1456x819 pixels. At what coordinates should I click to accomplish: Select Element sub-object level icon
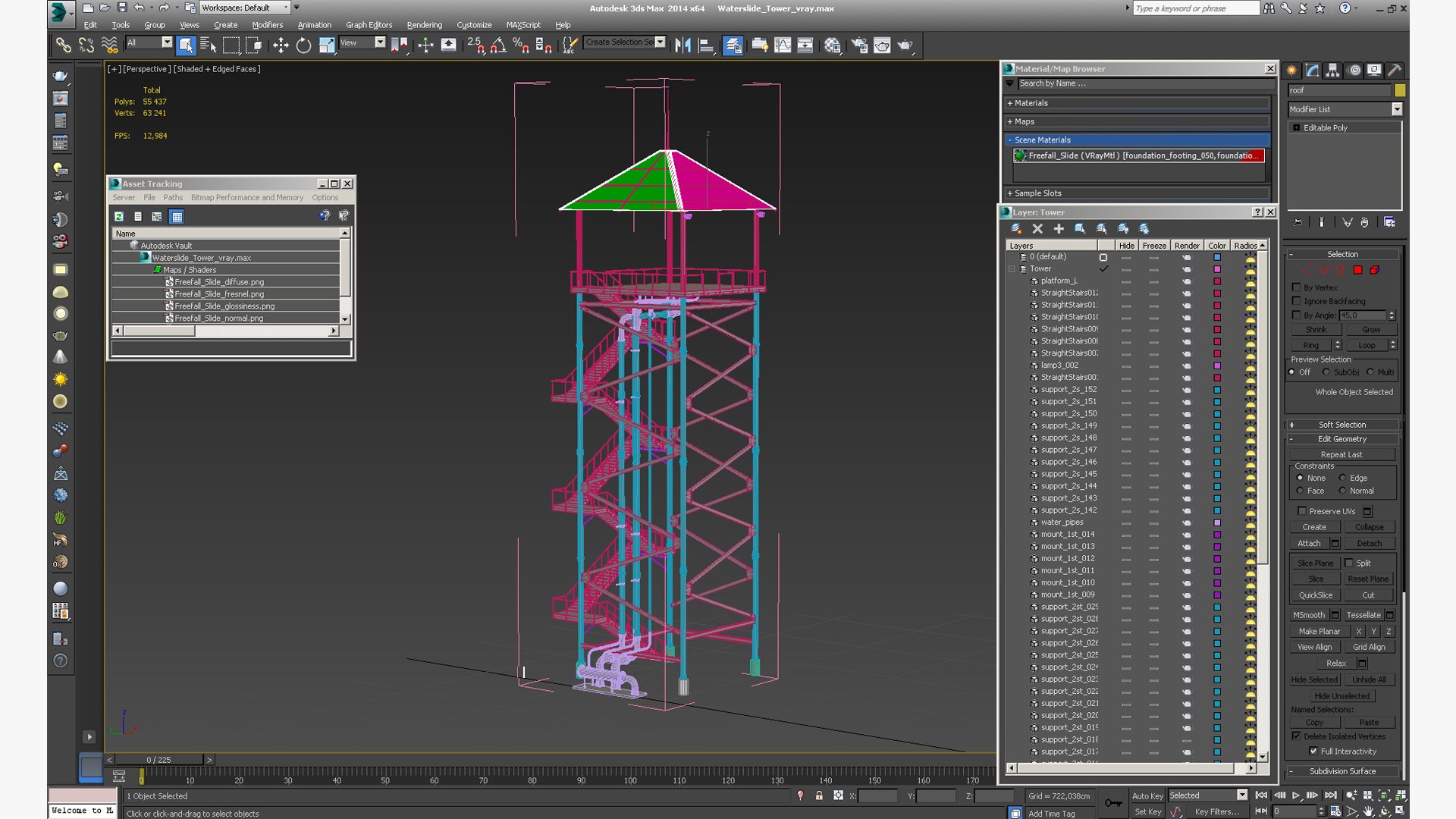point(1374,270)
